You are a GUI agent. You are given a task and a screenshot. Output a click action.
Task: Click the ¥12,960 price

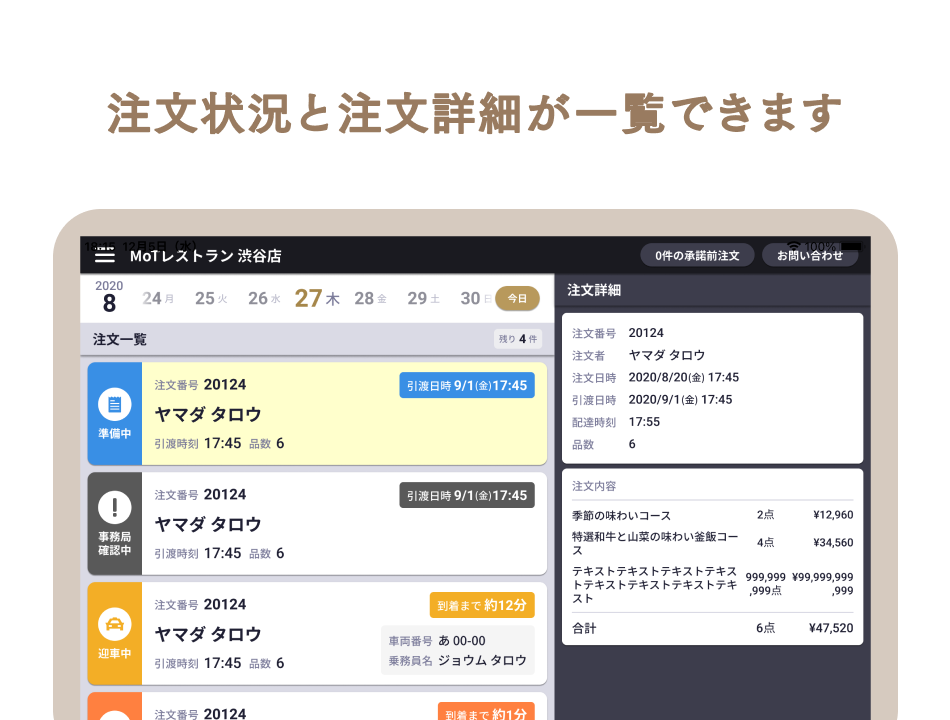pos(833,515)
